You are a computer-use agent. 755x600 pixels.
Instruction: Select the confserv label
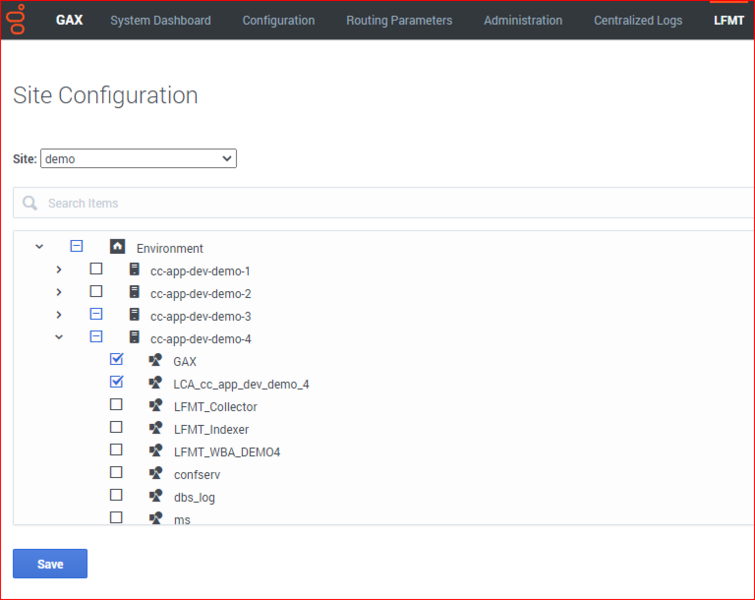[x=197, y=475]
